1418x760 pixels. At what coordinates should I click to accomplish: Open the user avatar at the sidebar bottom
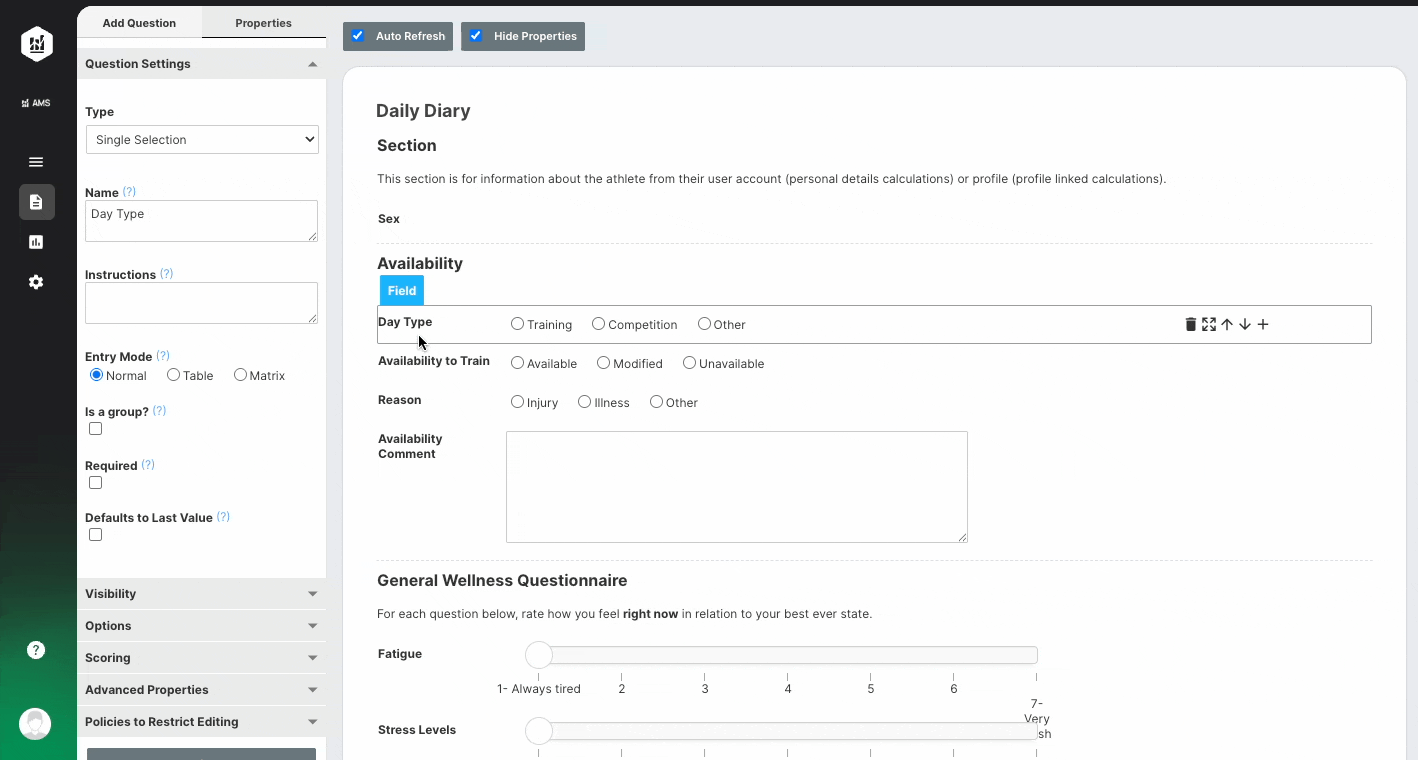coord(35,724)
